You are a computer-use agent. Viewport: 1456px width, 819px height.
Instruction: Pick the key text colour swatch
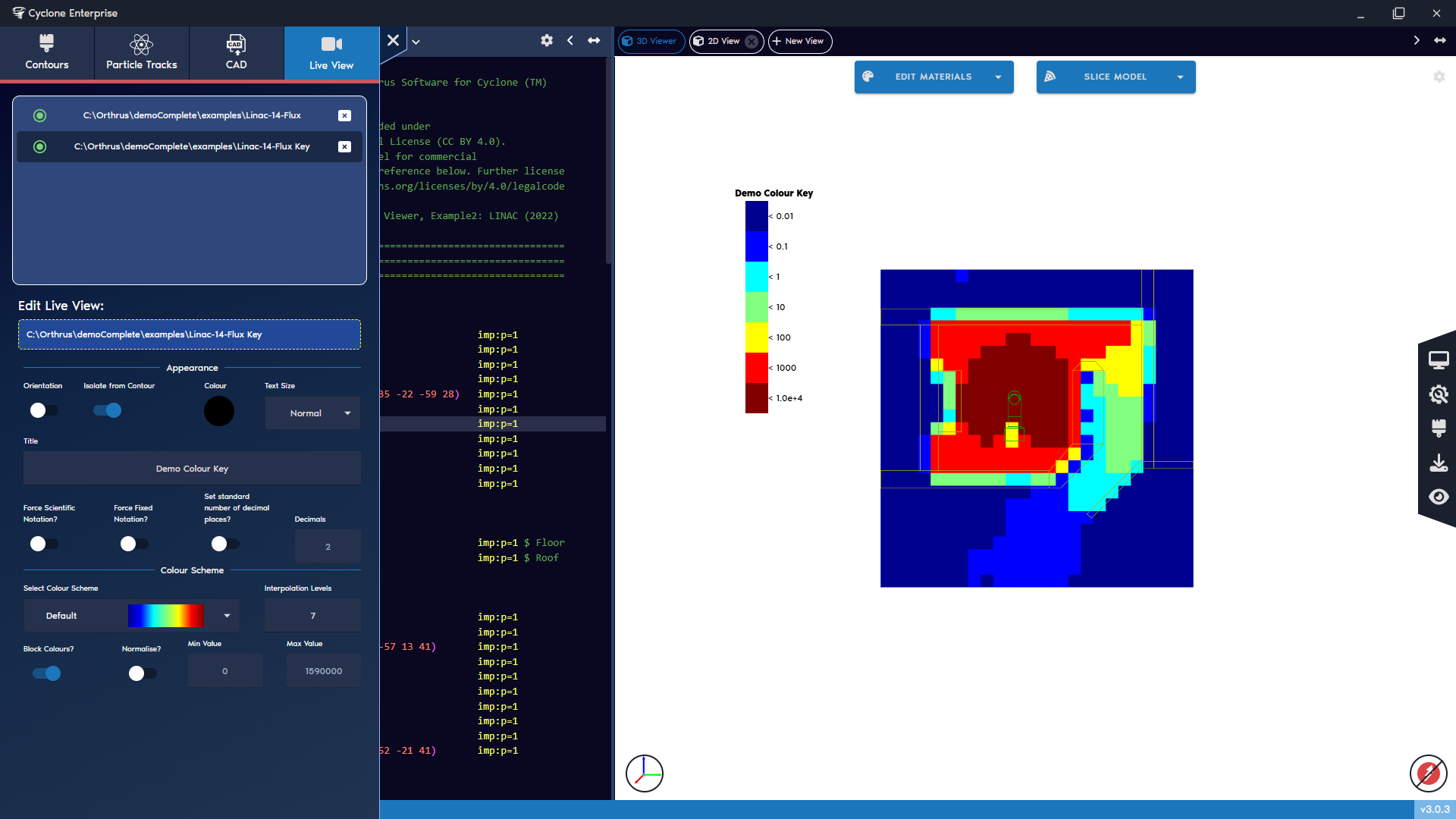218,410
